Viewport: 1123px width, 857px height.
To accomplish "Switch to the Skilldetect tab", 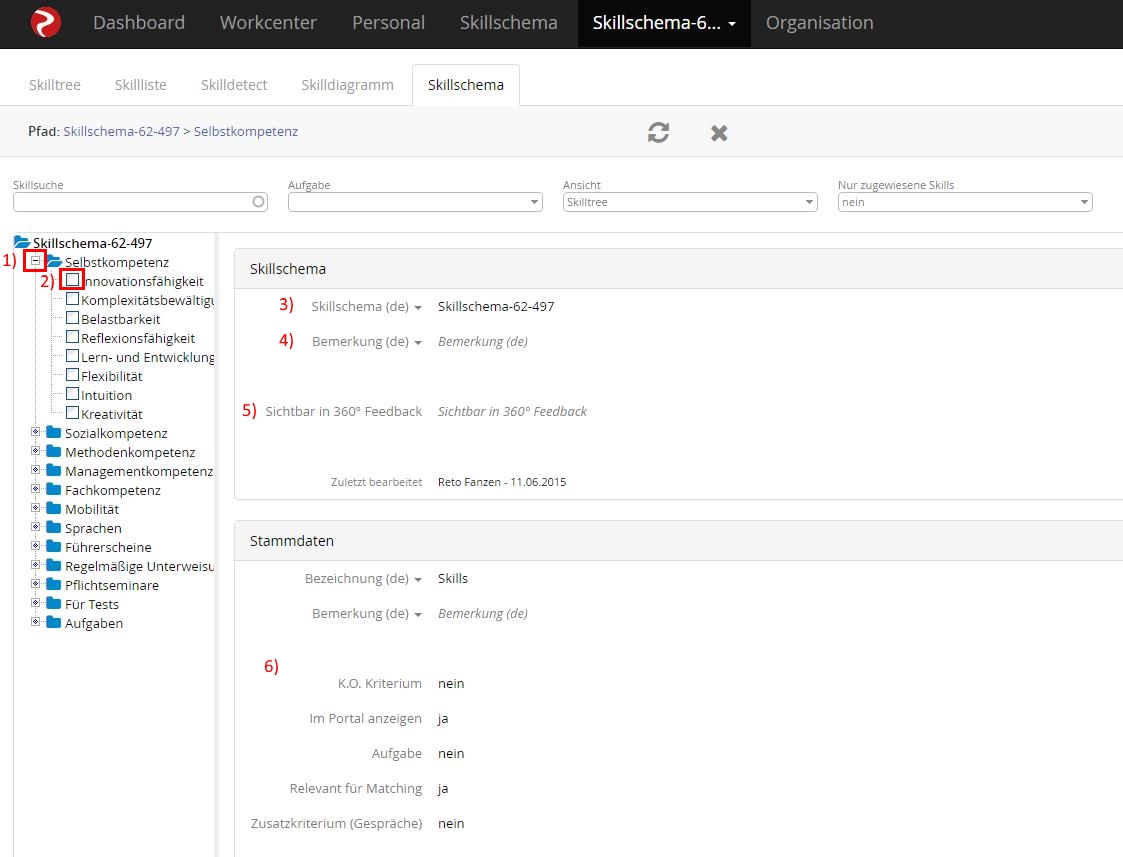I will coord(233,84).
